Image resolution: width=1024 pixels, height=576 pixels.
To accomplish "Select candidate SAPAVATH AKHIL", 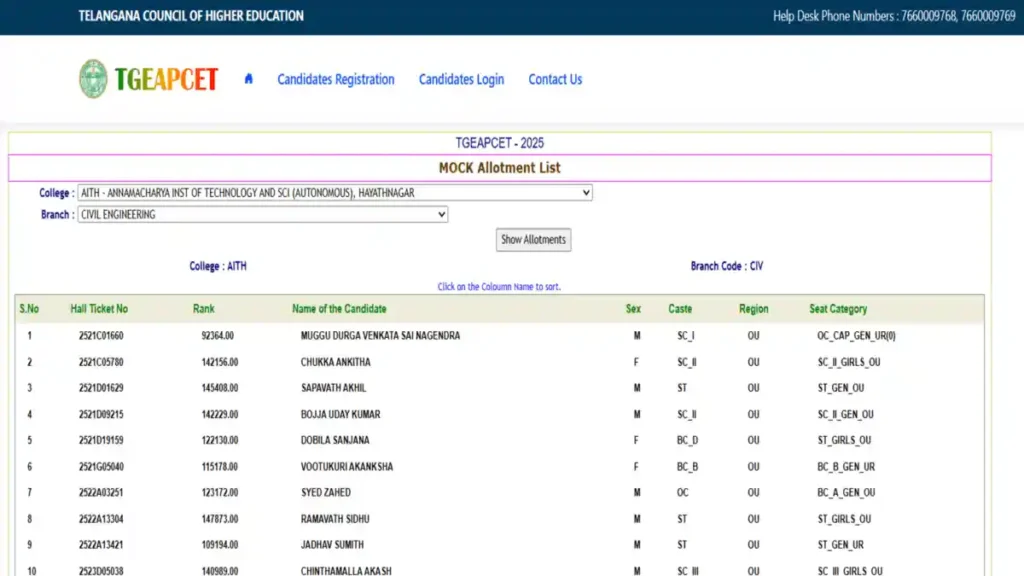I will pos(333,388).
